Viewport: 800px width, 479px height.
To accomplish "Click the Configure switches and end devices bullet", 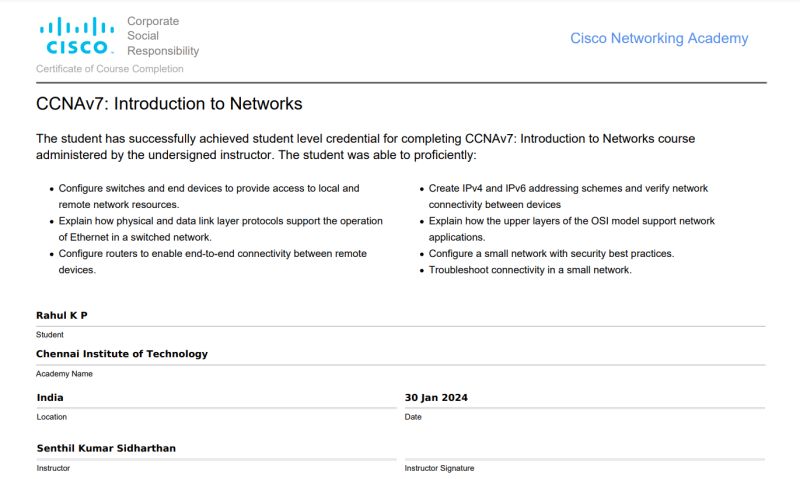I will tap(209, 196).
